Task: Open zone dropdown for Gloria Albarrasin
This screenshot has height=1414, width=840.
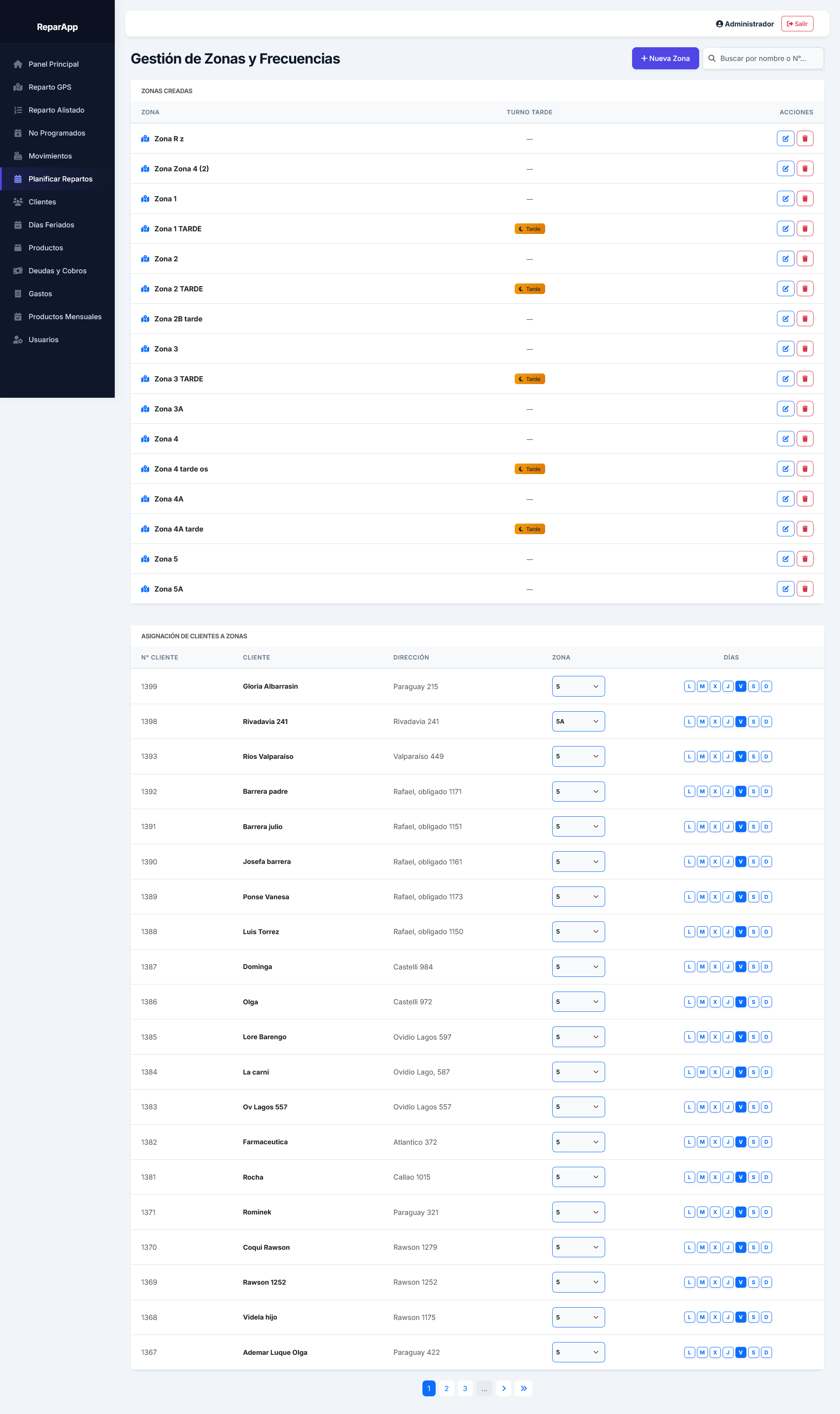Action: [578, 686]
